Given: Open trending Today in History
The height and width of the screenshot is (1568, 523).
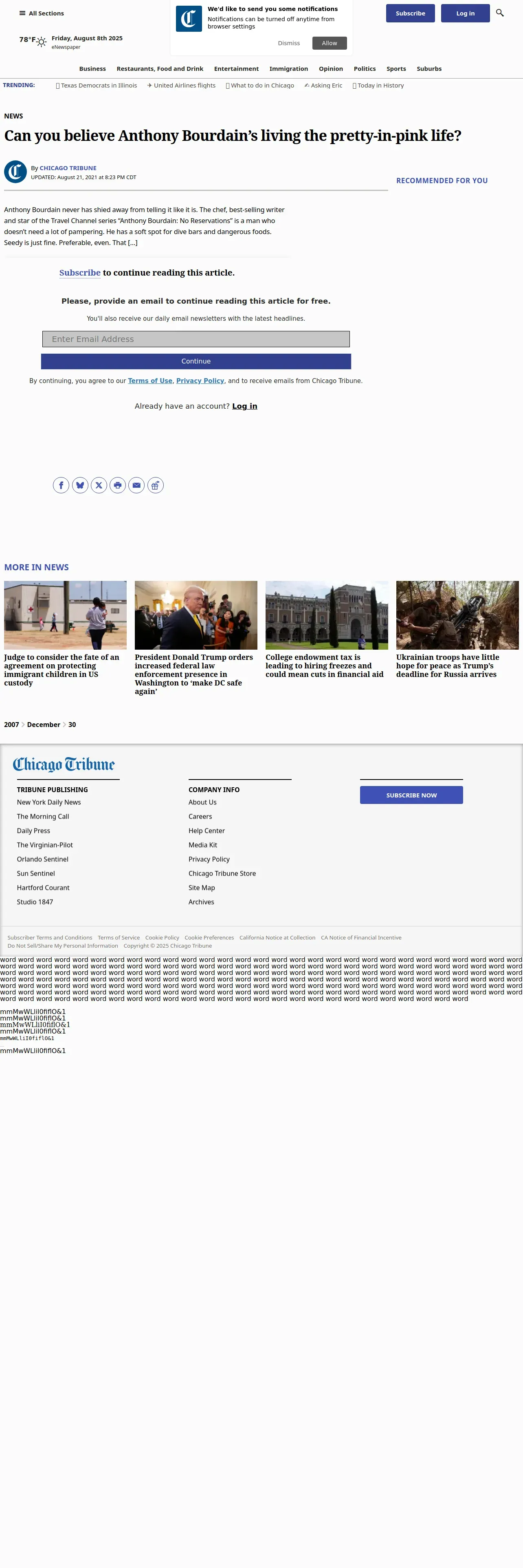Looking at the screenshot, I should (x=378, y=85).
